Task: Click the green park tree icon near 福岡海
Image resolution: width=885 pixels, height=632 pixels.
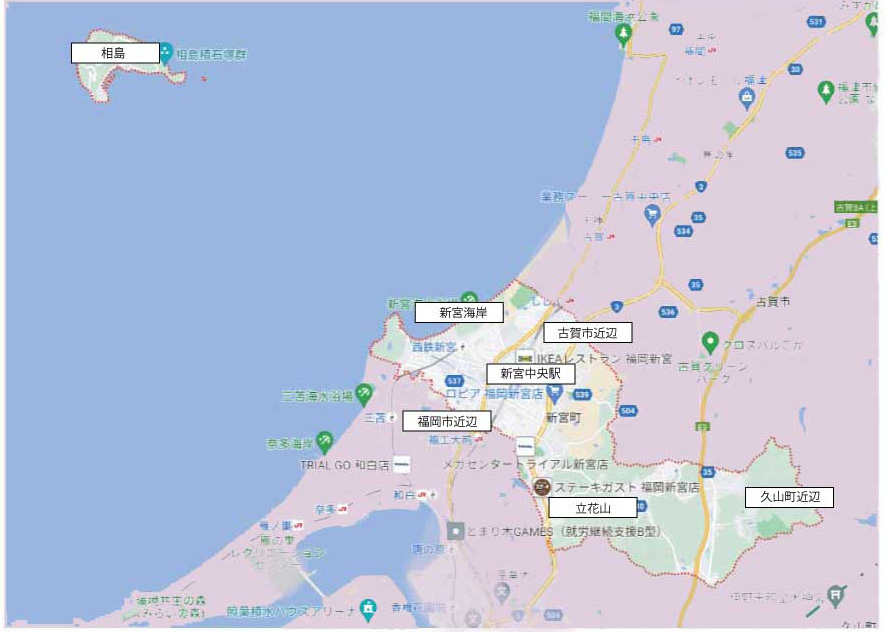Action: click(x=624, y=36)
